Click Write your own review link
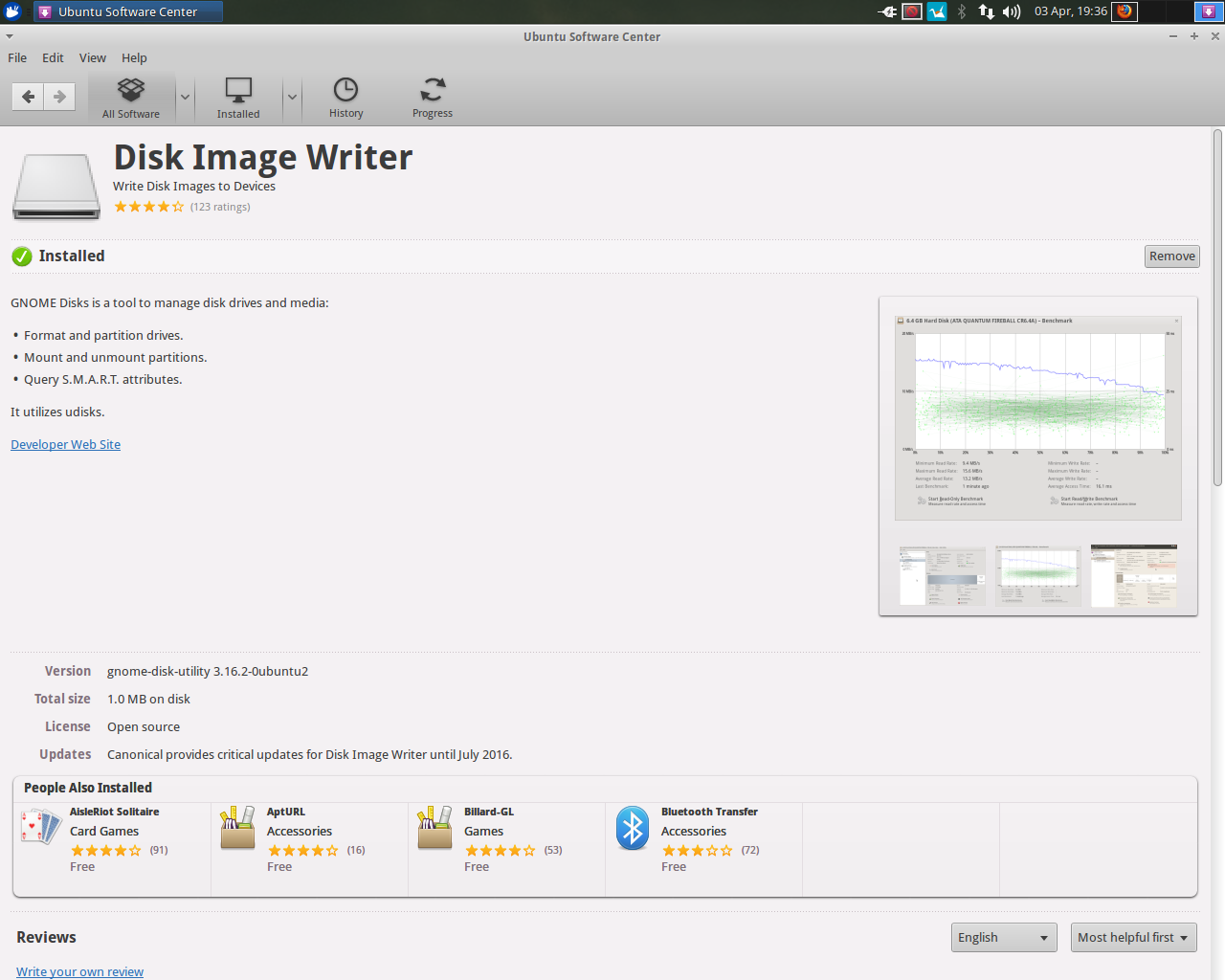Image resolution: width=1225 pixels, height=980 pixels. pyautogui.click(x=79, y=971)
